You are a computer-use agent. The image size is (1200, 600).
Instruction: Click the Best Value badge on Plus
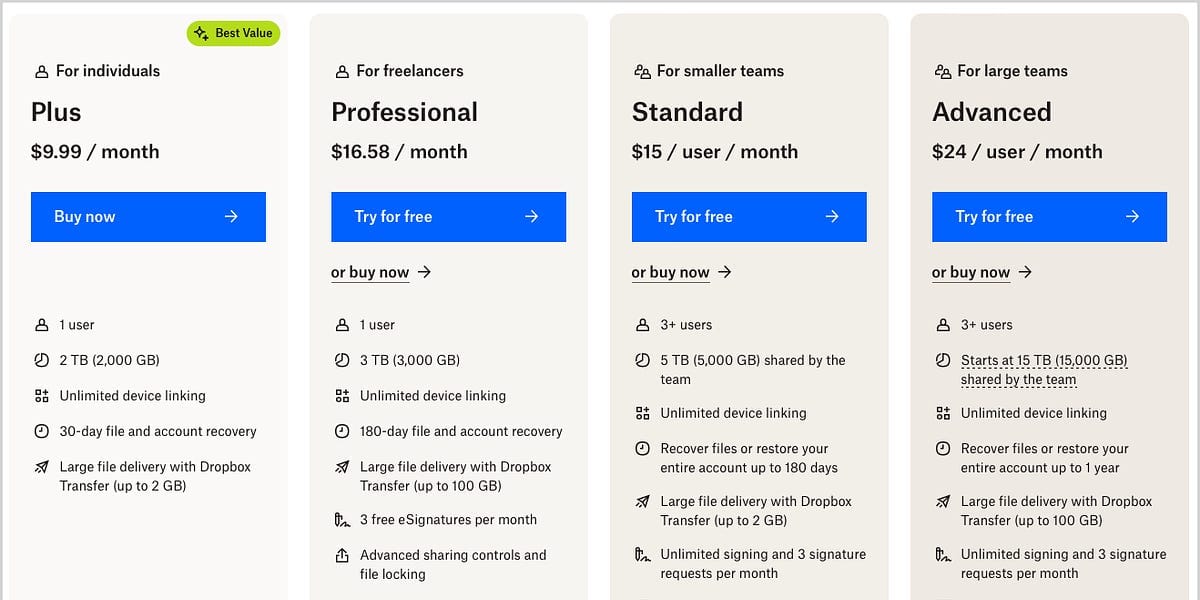233,33
